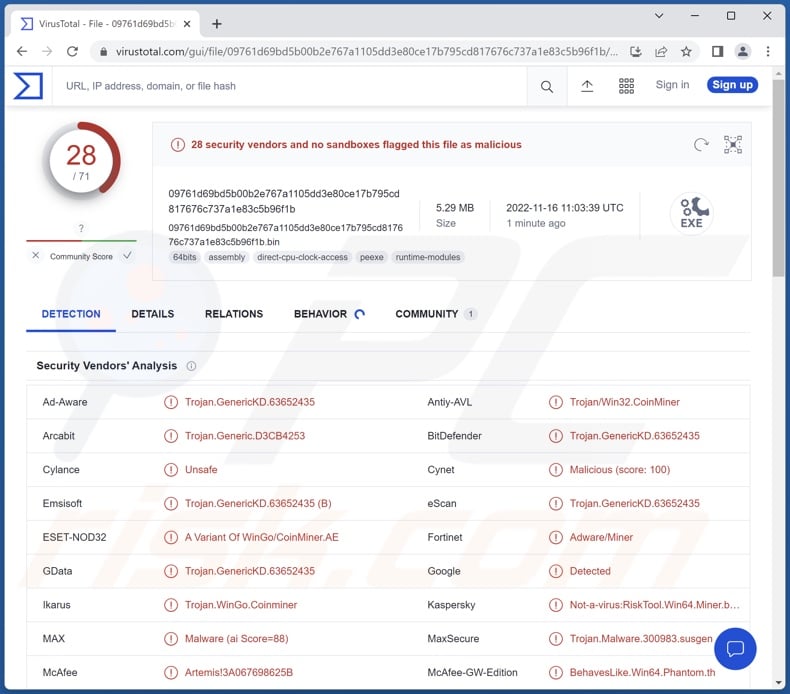Click the 64bits tag
Screen dimensions: 790x694
[184, 257]
